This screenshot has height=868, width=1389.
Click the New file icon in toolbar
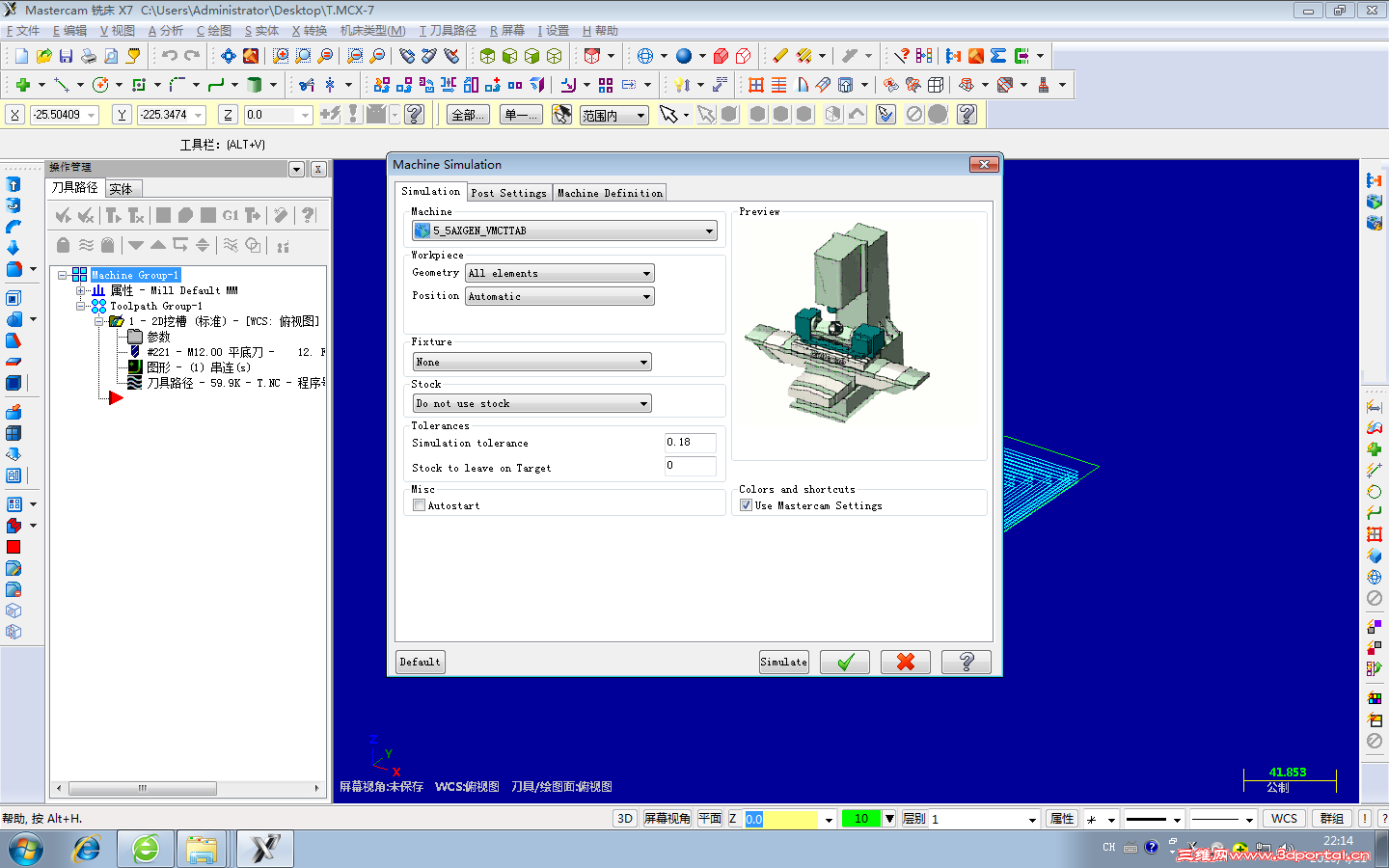click(20, 56)
